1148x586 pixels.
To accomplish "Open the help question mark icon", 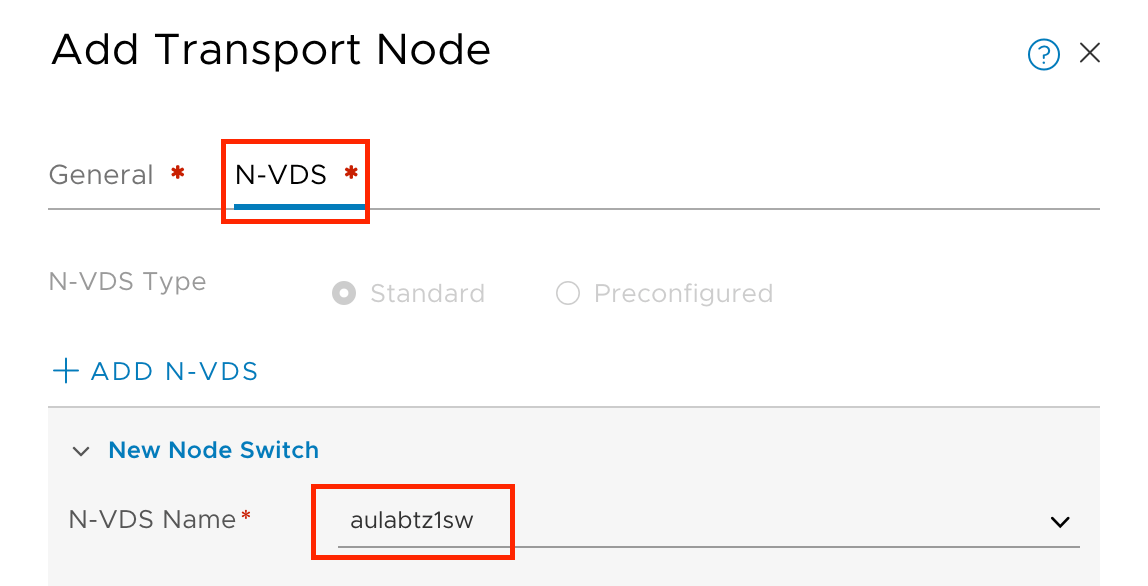I will pos(1043,55).
